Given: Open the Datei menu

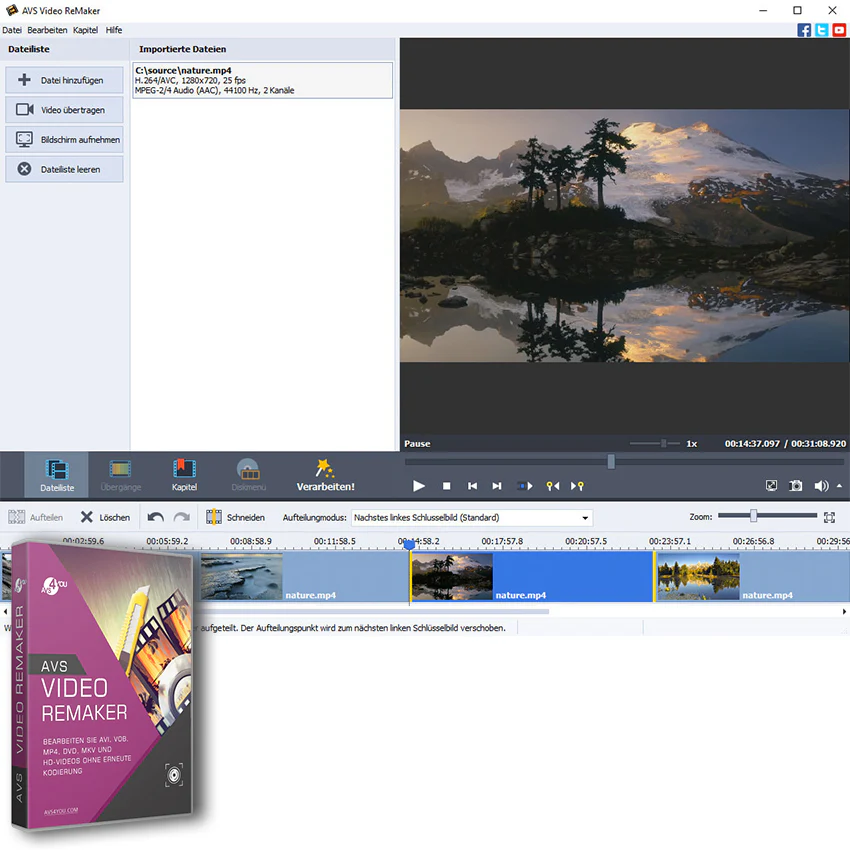Looking at the screenshot, I should [12, 30].
